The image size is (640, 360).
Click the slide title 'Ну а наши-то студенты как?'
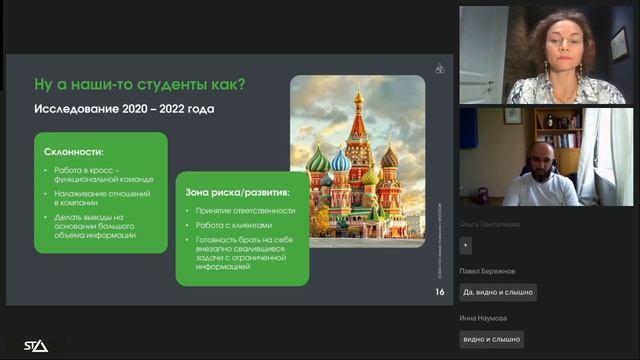coord(140,84)
